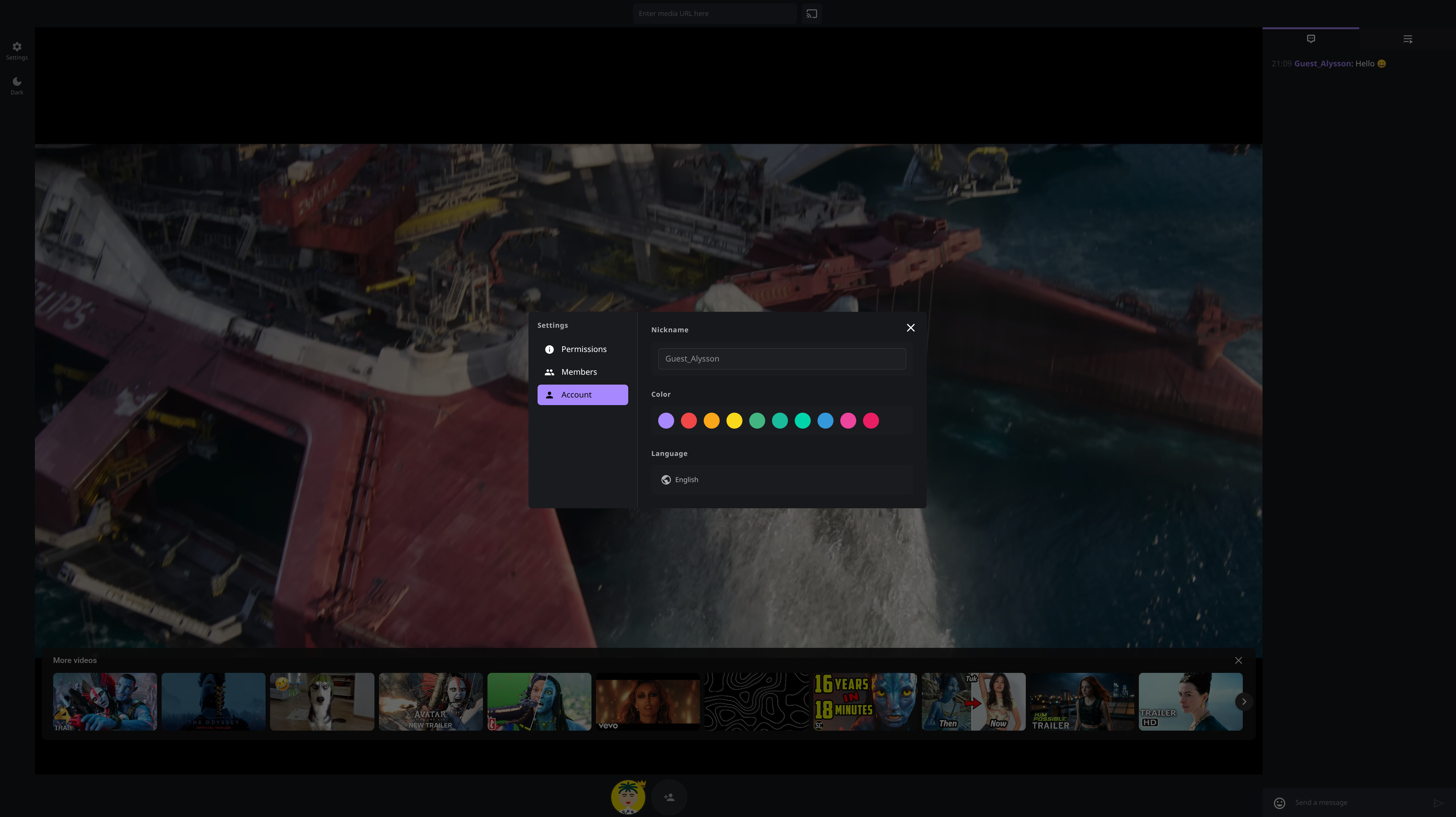Open the playlist queue tab
The image size is (1456, 817).
pos(1407,39)
